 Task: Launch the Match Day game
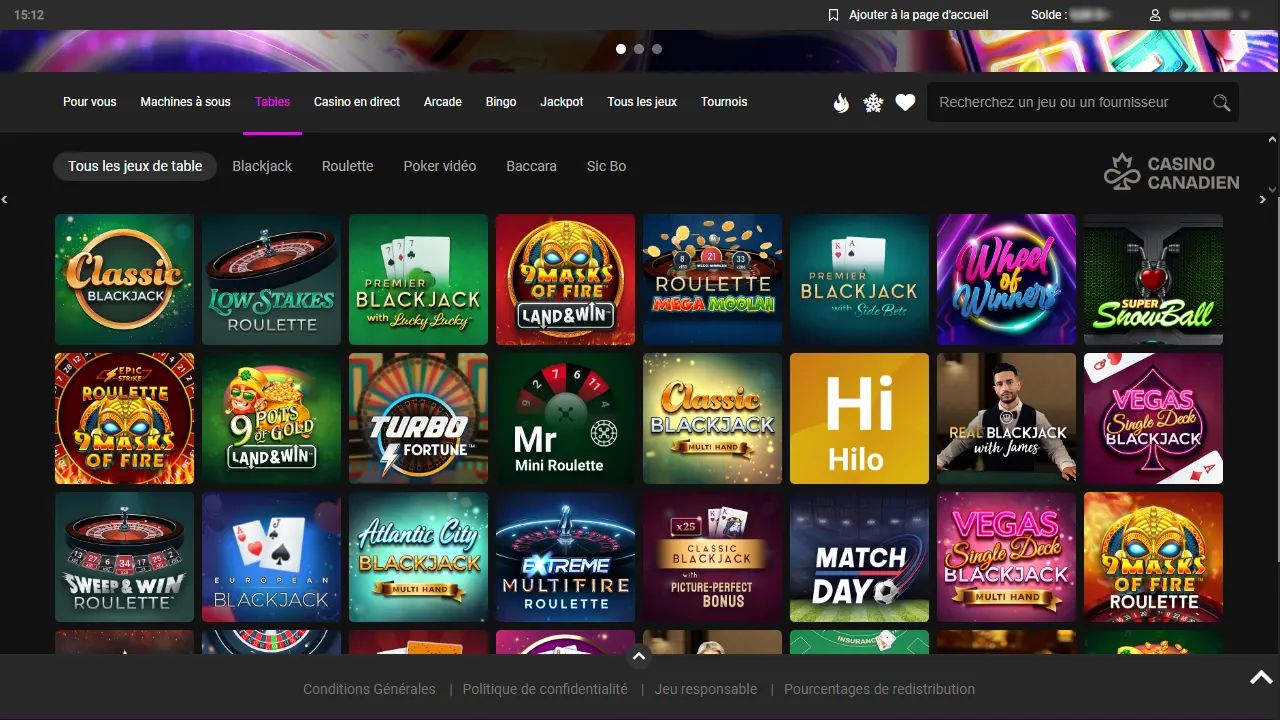pyautogui.click(x=859, y=557)
